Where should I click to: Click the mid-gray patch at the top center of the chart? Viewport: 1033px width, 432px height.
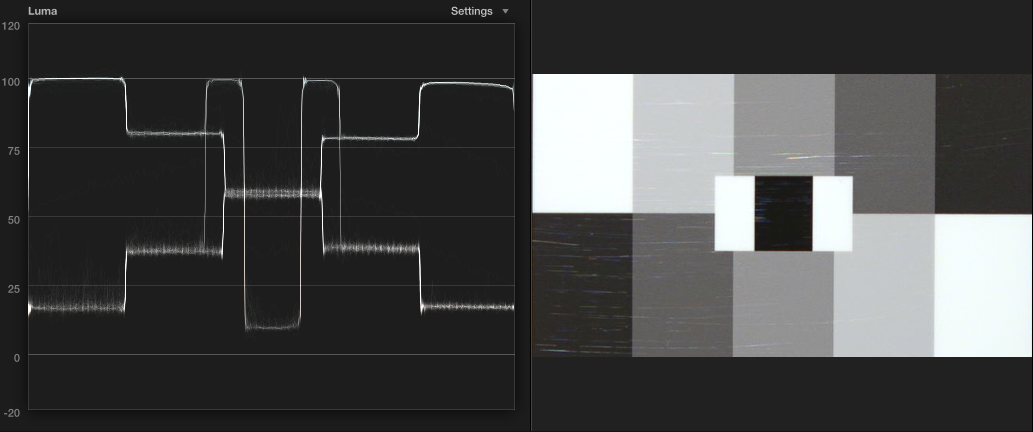pyautogui.click(x=783, y=124)
